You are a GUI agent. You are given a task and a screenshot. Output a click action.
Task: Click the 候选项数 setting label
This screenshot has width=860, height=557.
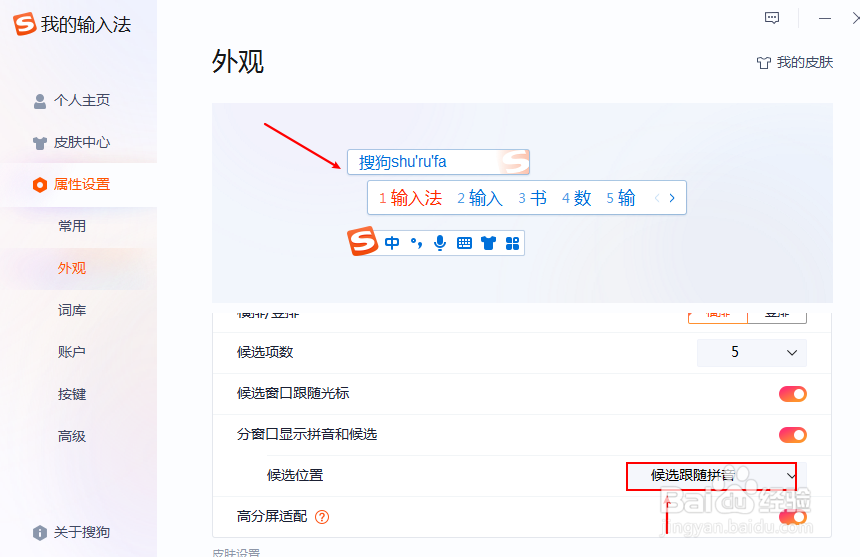(265, 353)
